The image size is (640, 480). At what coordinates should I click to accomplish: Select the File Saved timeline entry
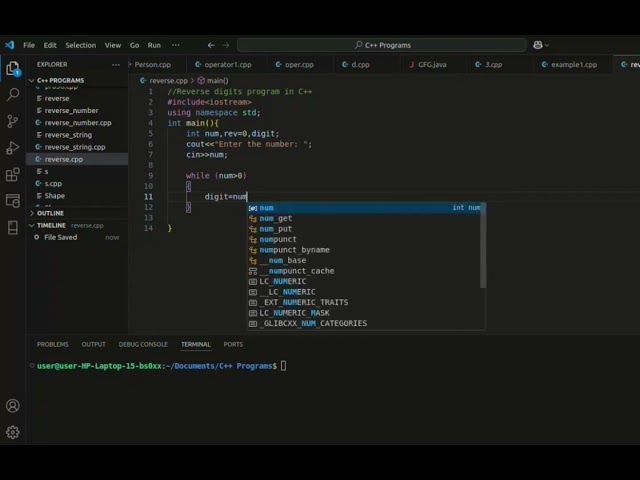pos(77,237)
